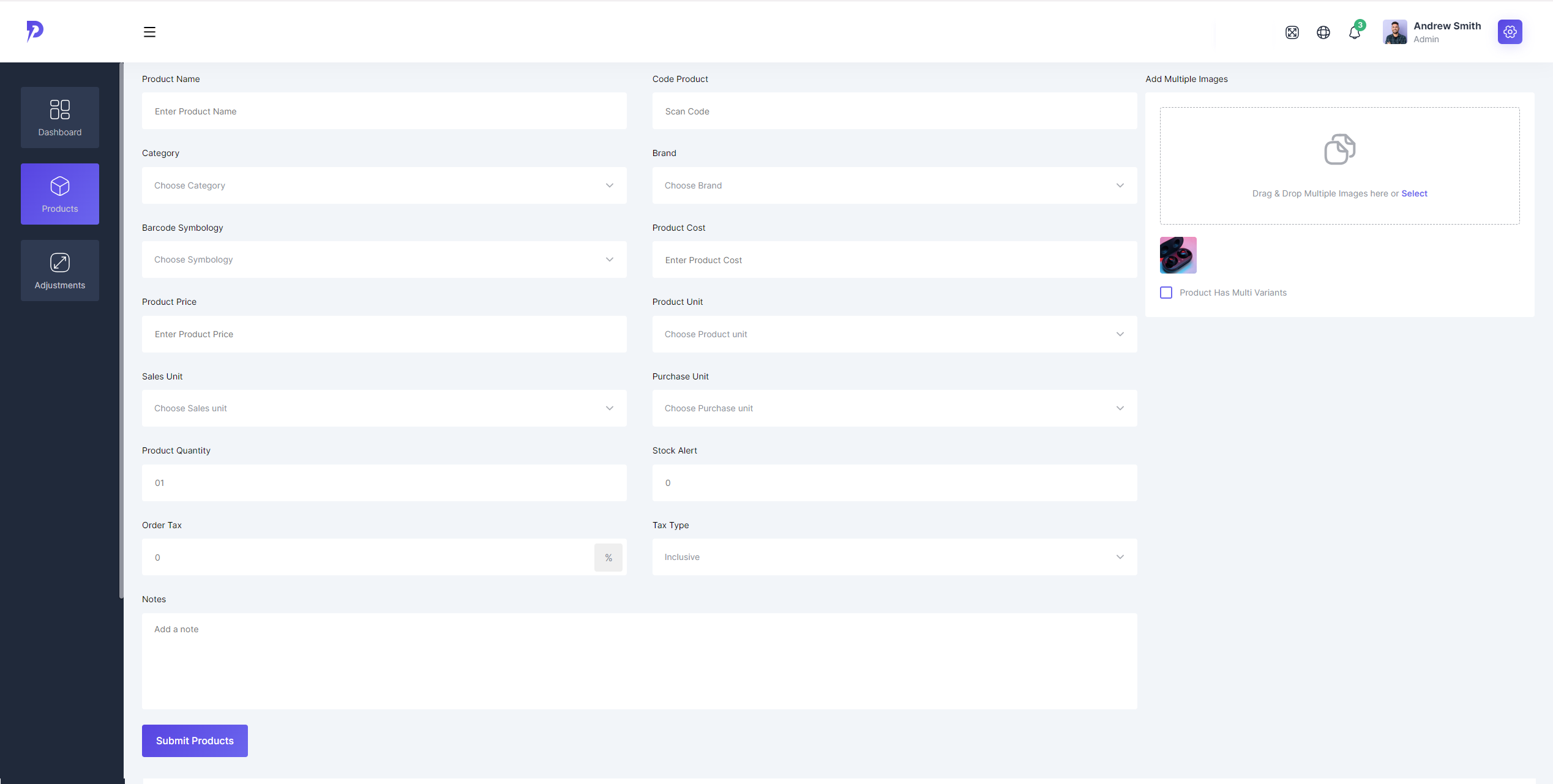Enable Product Has Multi Variants checkbox

click(x=1166, y=293)
